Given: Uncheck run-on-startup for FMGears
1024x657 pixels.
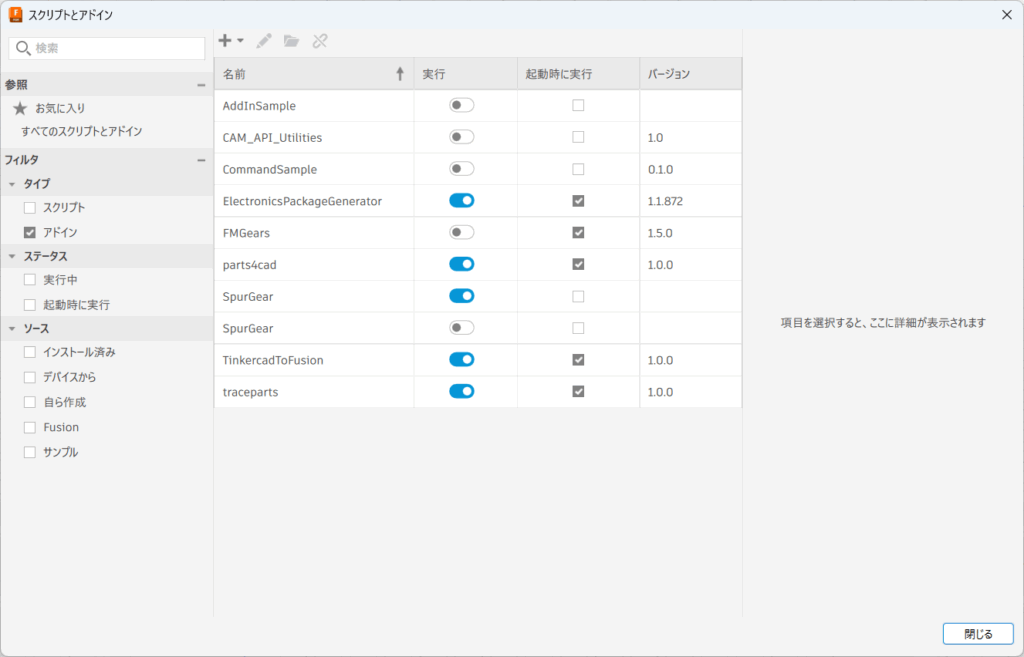Looking at the screenshot, I should (578, 232).
